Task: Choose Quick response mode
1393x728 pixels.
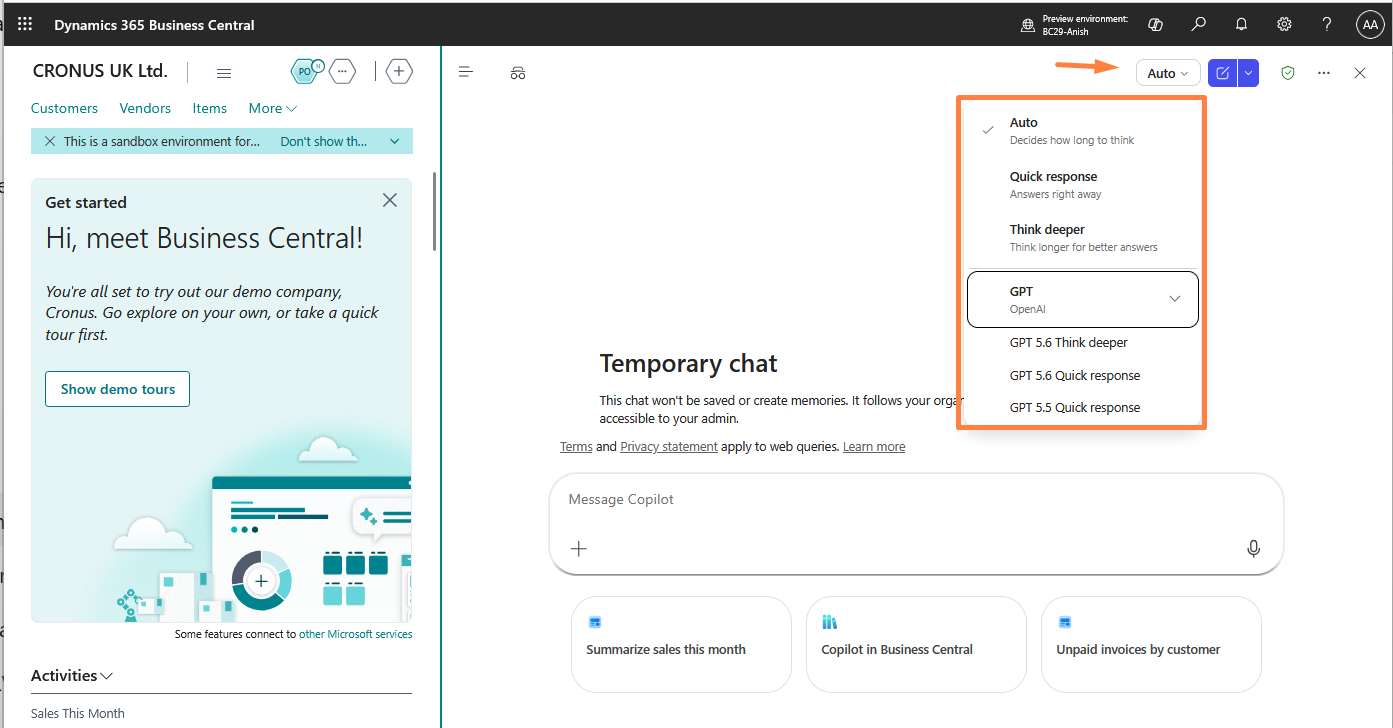Action: coord(1083,184)
